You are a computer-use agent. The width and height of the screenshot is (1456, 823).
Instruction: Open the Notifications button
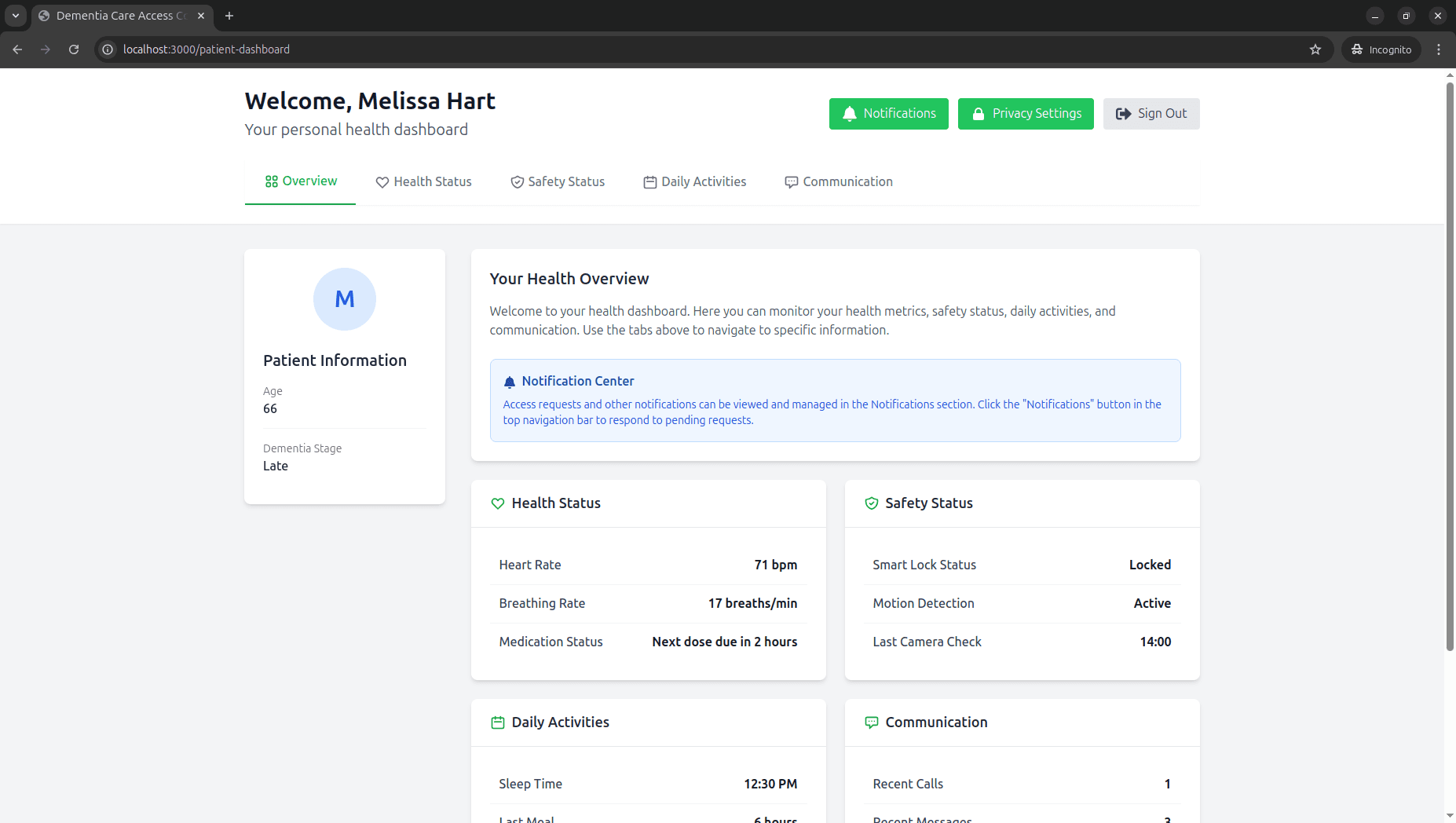(888, 114)
